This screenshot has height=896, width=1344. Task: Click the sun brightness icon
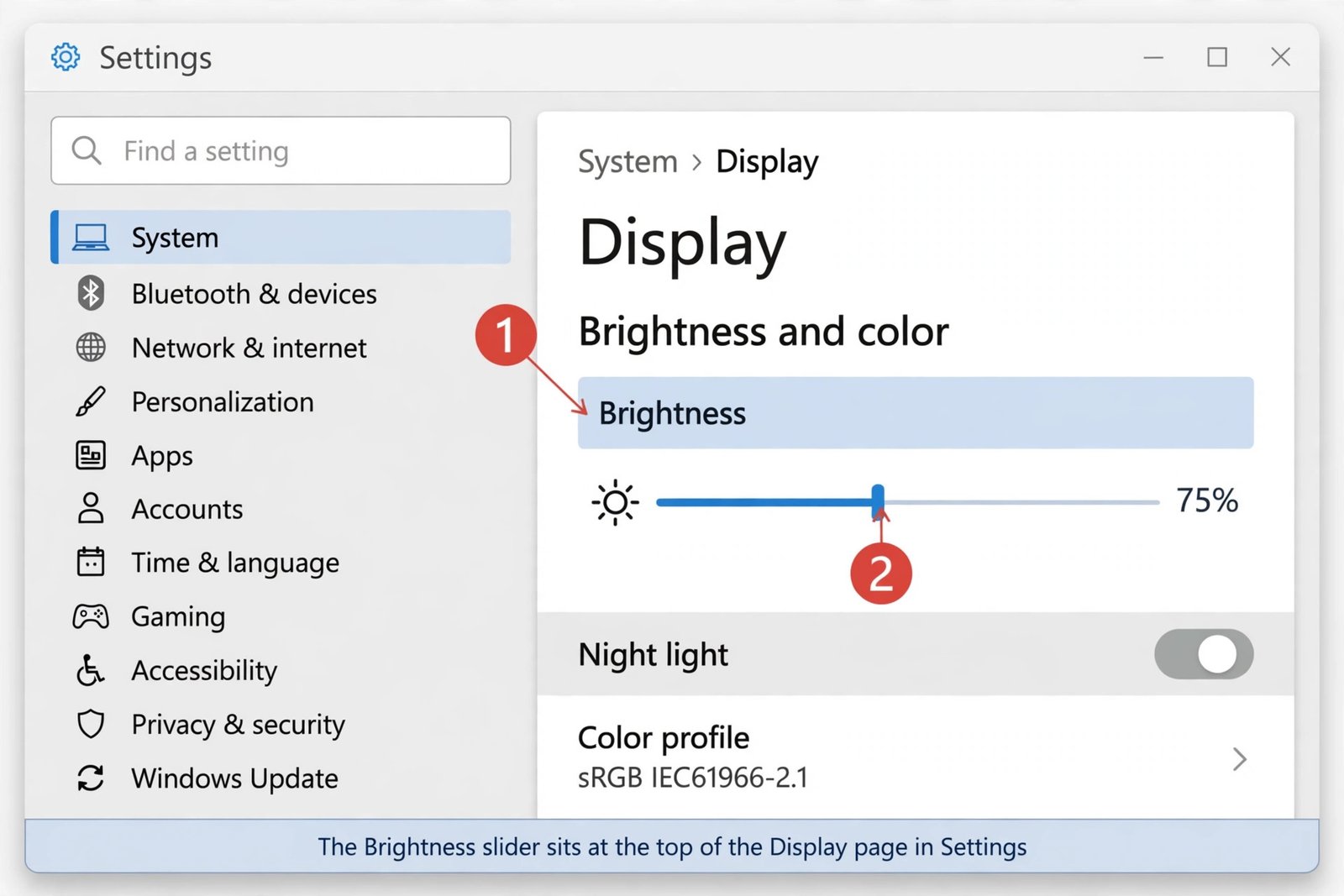[x=615, y=503]
